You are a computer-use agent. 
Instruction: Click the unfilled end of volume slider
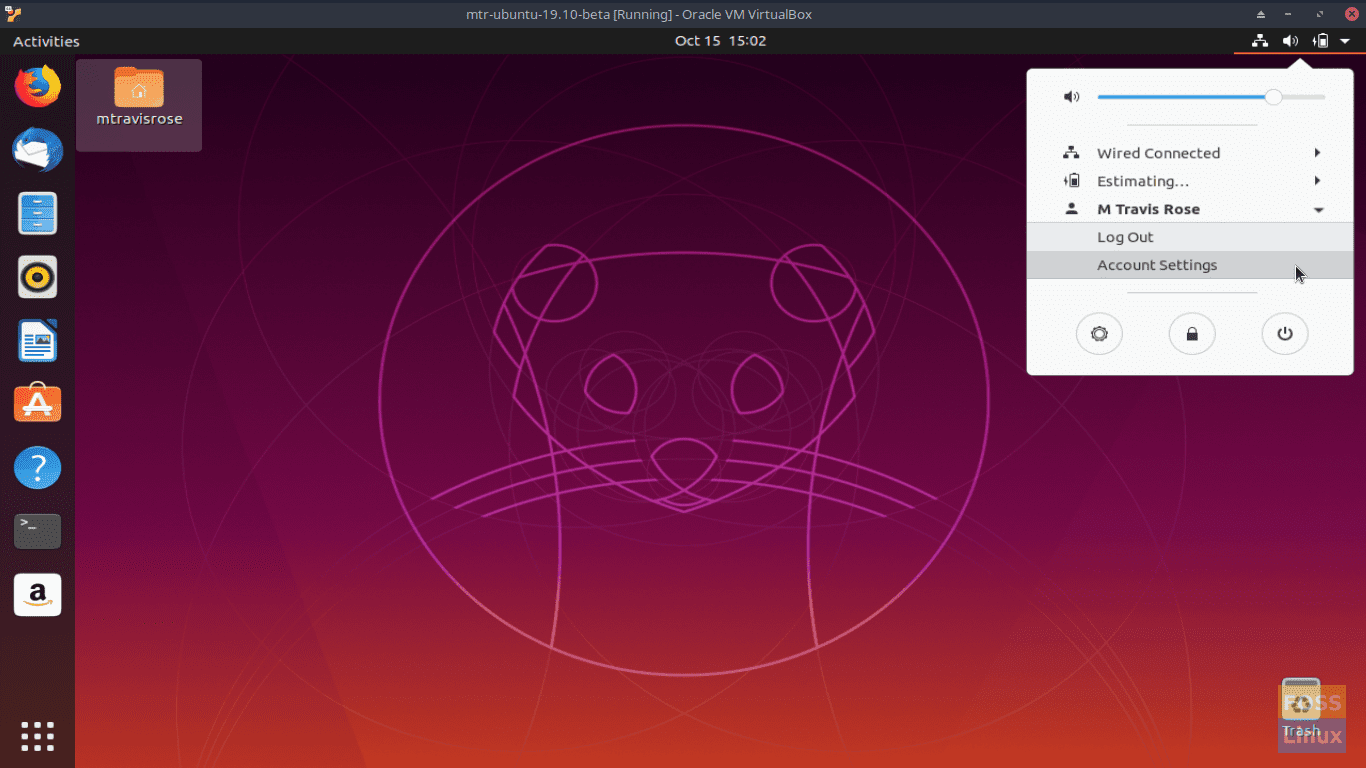tap(1304, 97)
